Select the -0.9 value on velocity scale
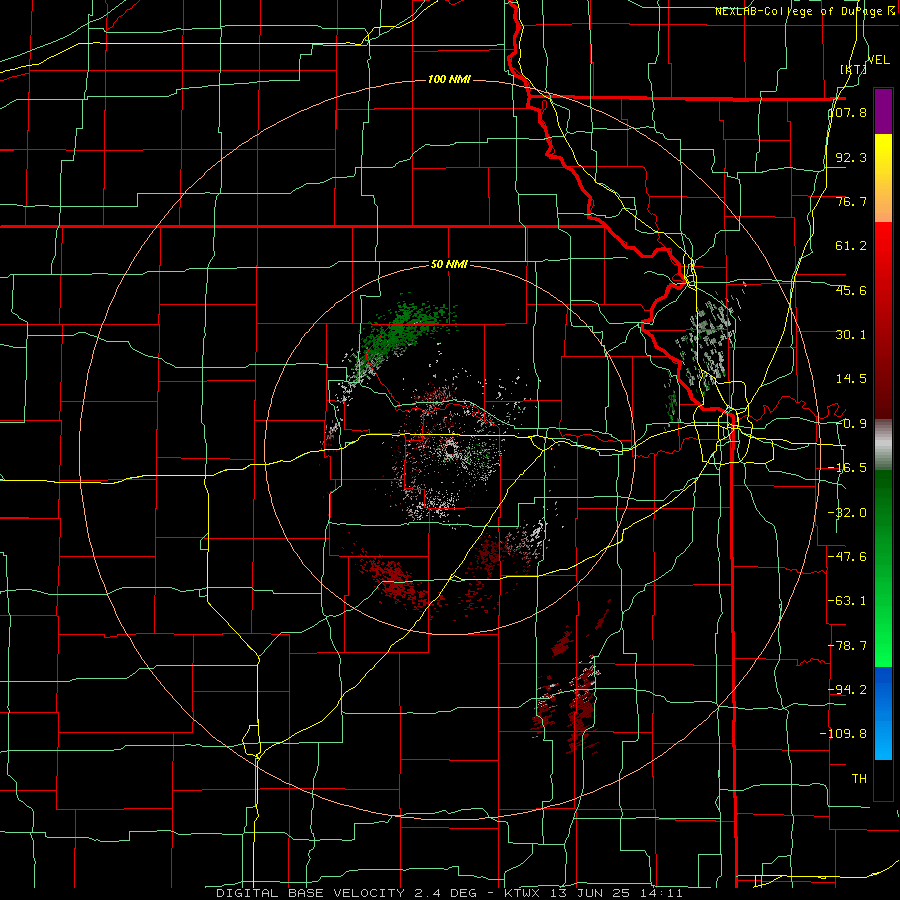The image size is (900, 900). pyautogui.click(x=851, y=424)
